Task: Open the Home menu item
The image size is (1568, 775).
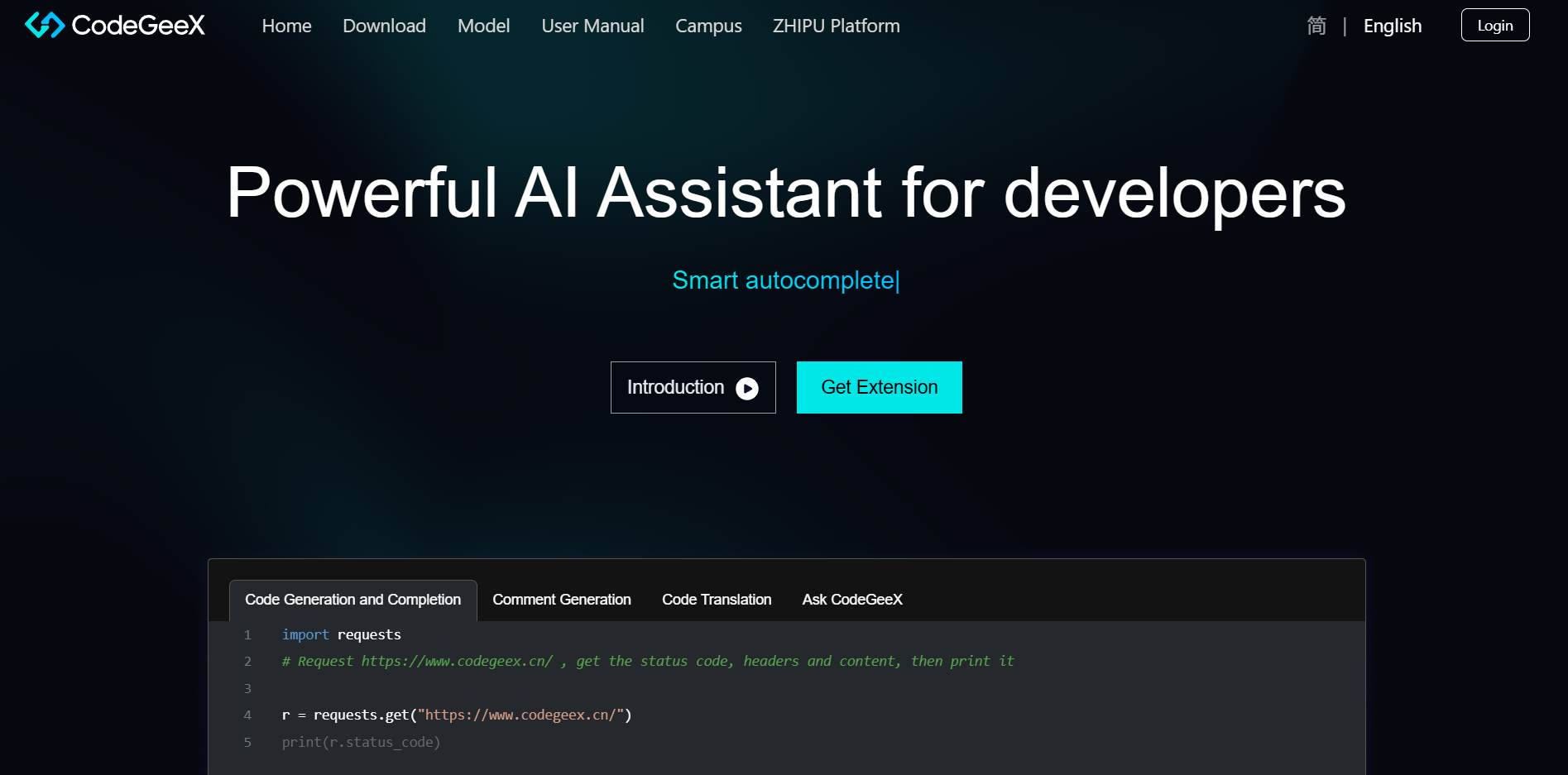Action: pos(286,26)
